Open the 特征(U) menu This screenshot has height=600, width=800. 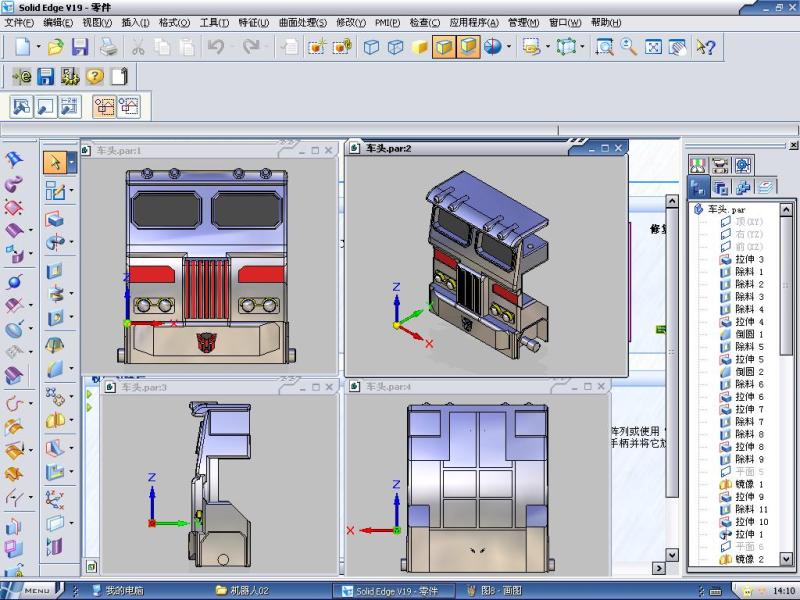(254, 22)
